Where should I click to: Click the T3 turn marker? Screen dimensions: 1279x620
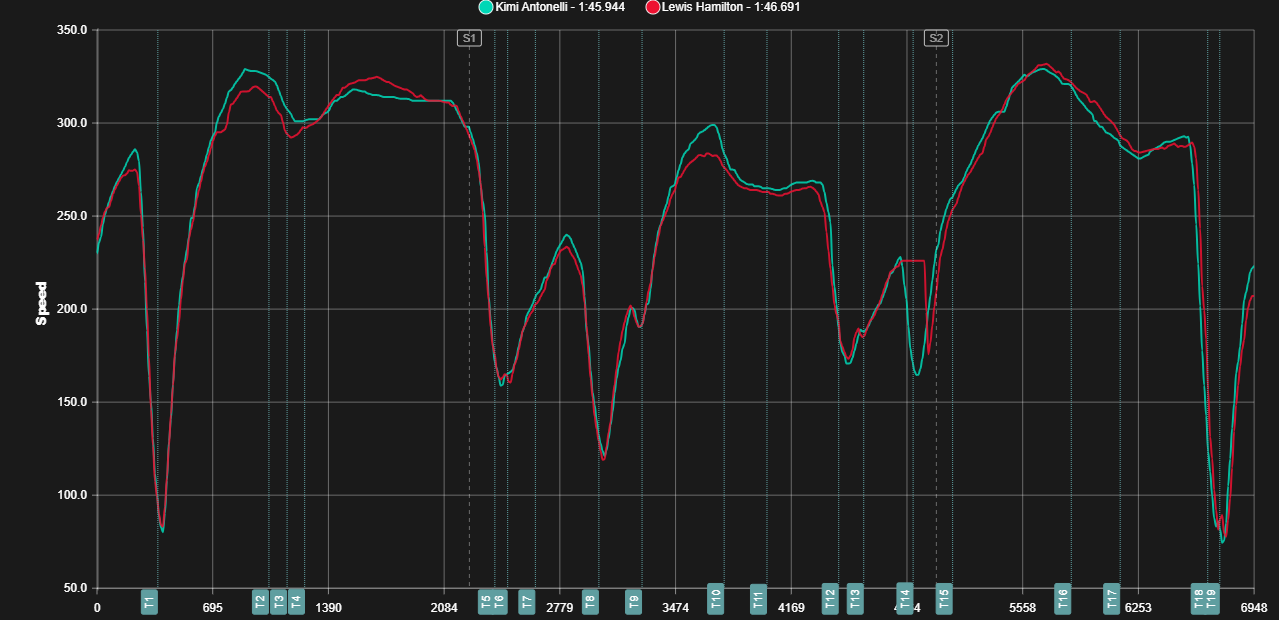[x=279, y=601]
